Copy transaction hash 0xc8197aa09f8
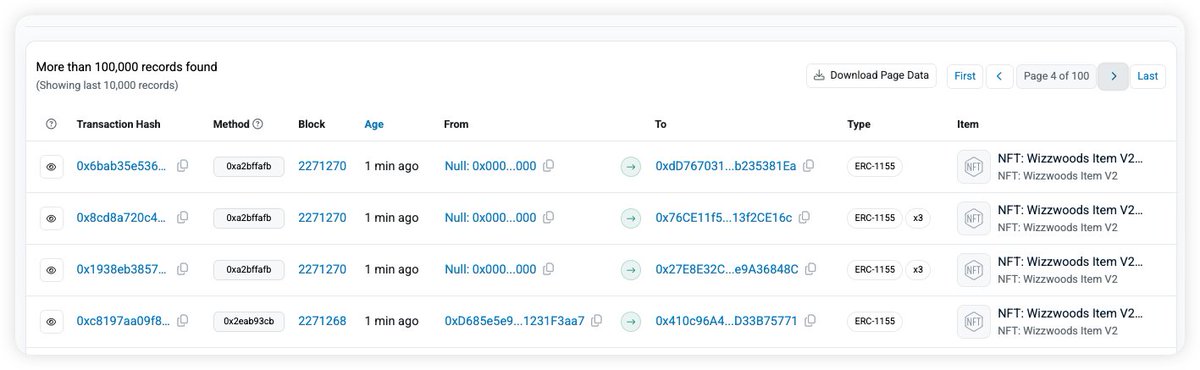 click(182, 322)
